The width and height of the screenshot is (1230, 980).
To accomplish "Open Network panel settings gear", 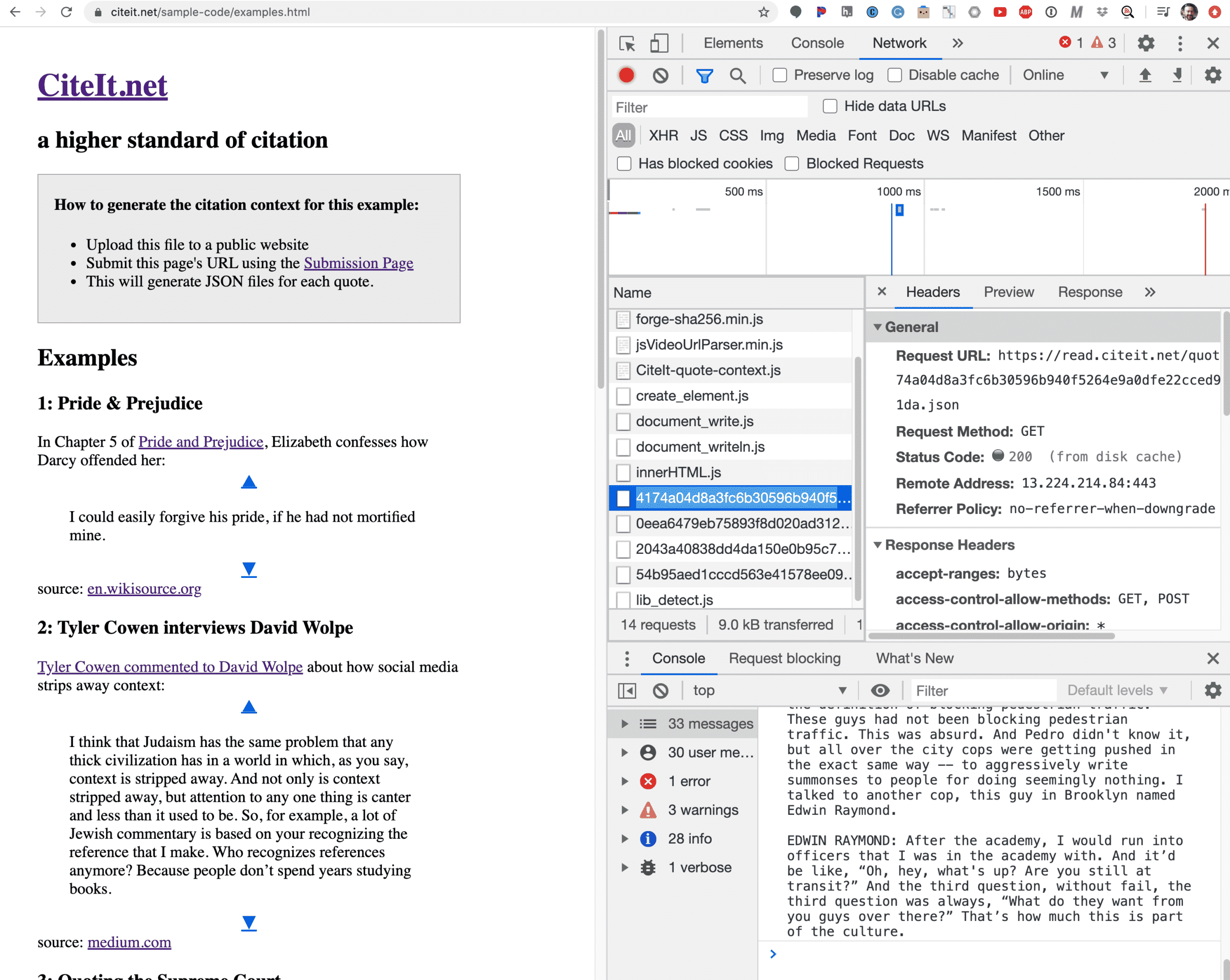I will (x=1212, y=75).
